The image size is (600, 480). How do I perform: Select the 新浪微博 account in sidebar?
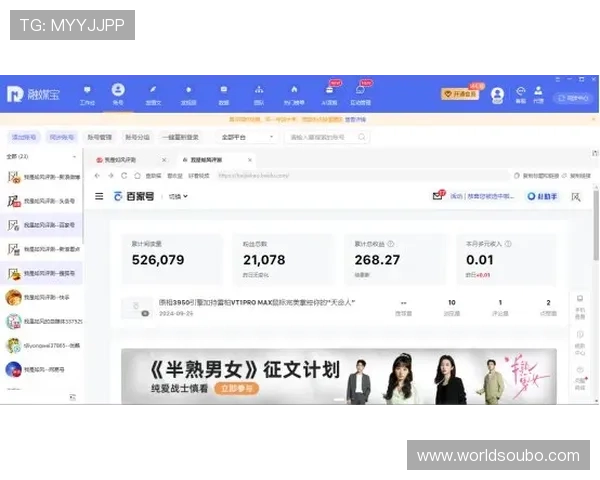click(x=41, y=177)
